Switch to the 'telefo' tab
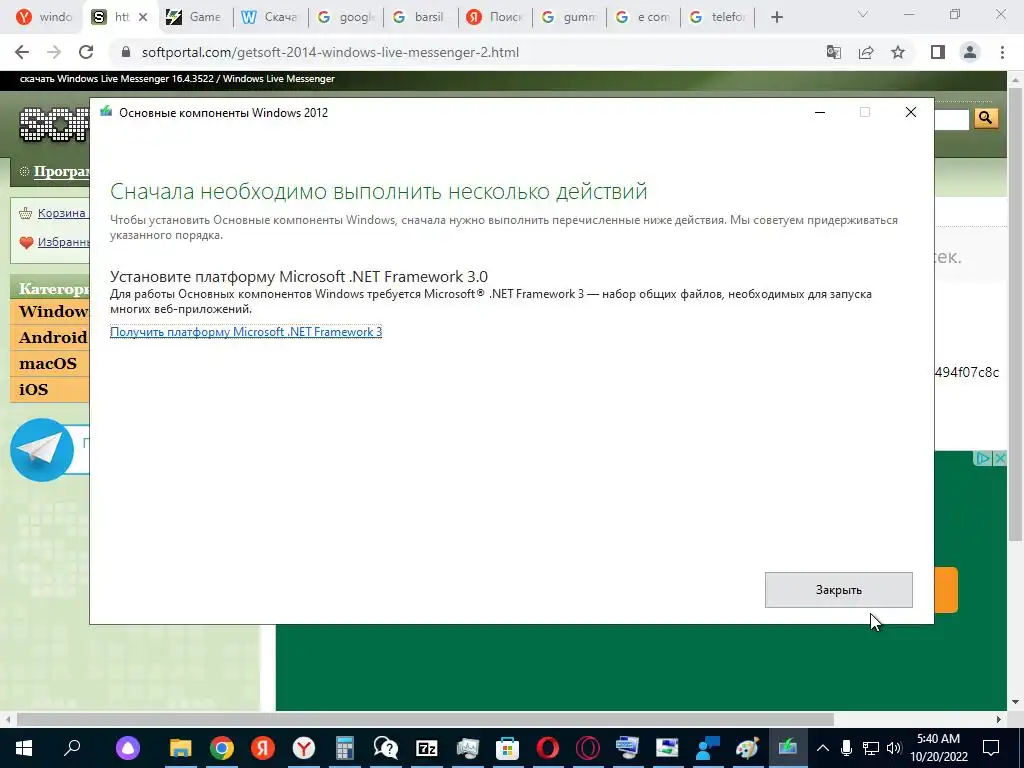Screen dimensions: 1024x768 coord(718,17)
